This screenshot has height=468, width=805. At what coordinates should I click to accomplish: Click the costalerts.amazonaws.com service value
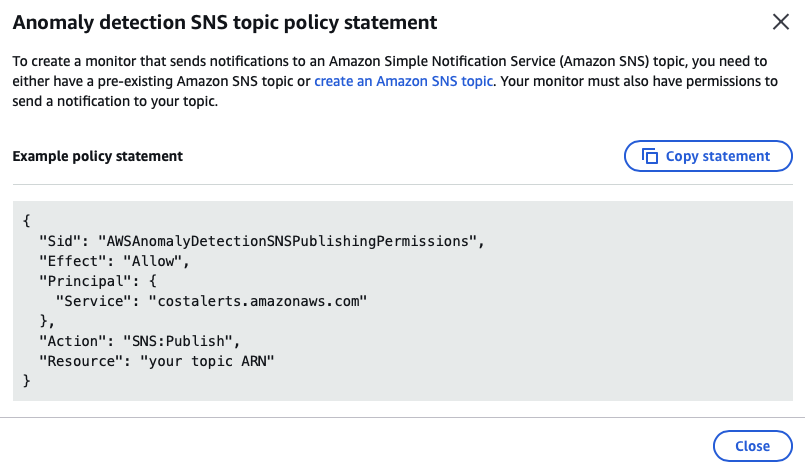tap(257, 301)
